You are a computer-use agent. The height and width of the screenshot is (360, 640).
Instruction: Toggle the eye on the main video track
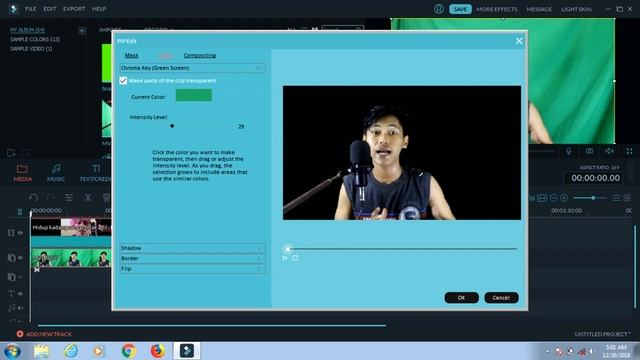20,233
